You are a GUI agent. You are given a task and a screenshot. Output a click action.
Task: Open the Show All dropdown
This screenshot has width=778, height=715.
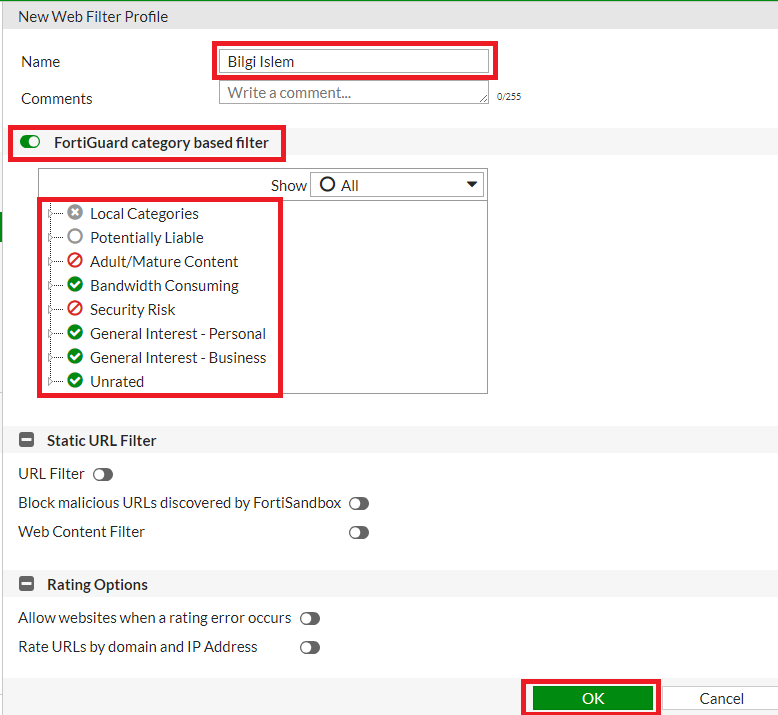click(x=397, y=185)
